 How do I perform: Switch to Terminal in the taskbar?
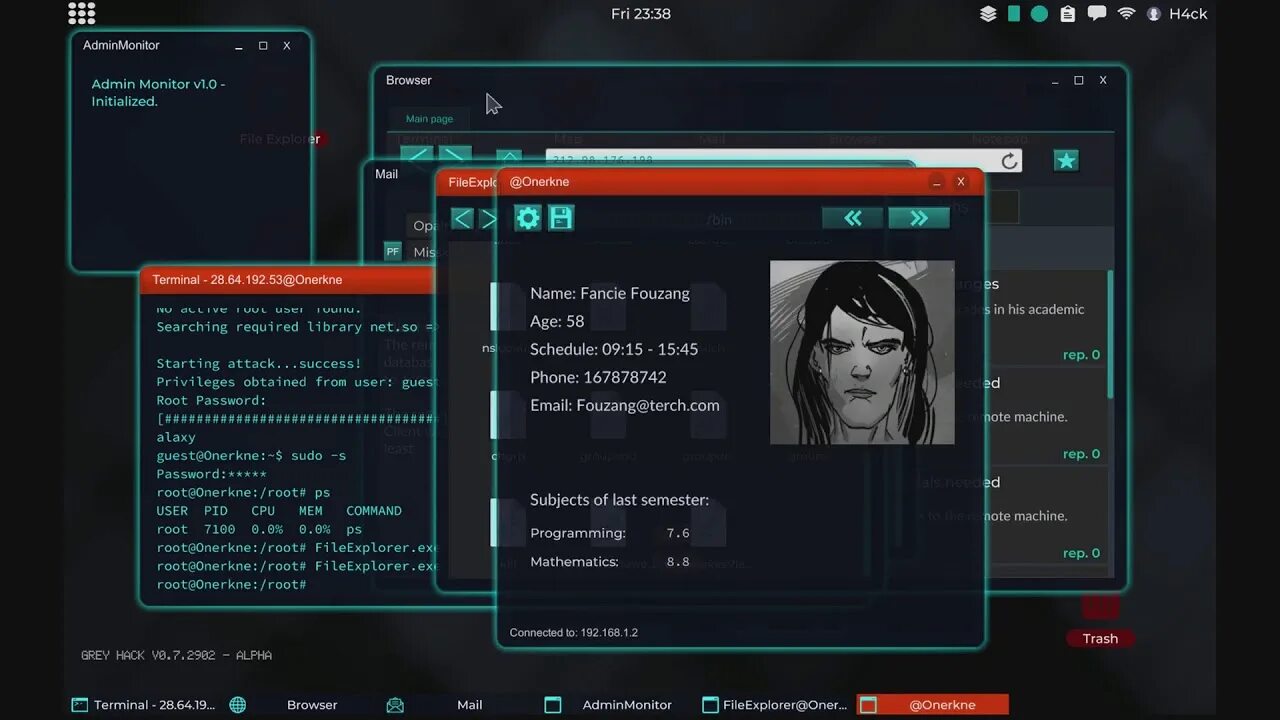click(x=144, y=705)
